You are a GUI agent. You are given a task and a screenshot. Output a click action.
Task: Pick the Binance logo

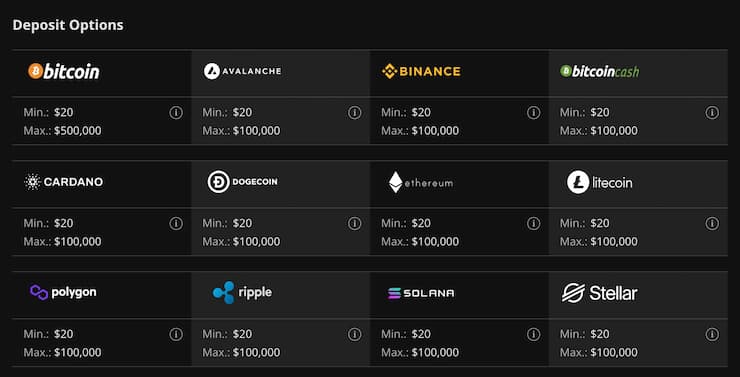(421, 71)
